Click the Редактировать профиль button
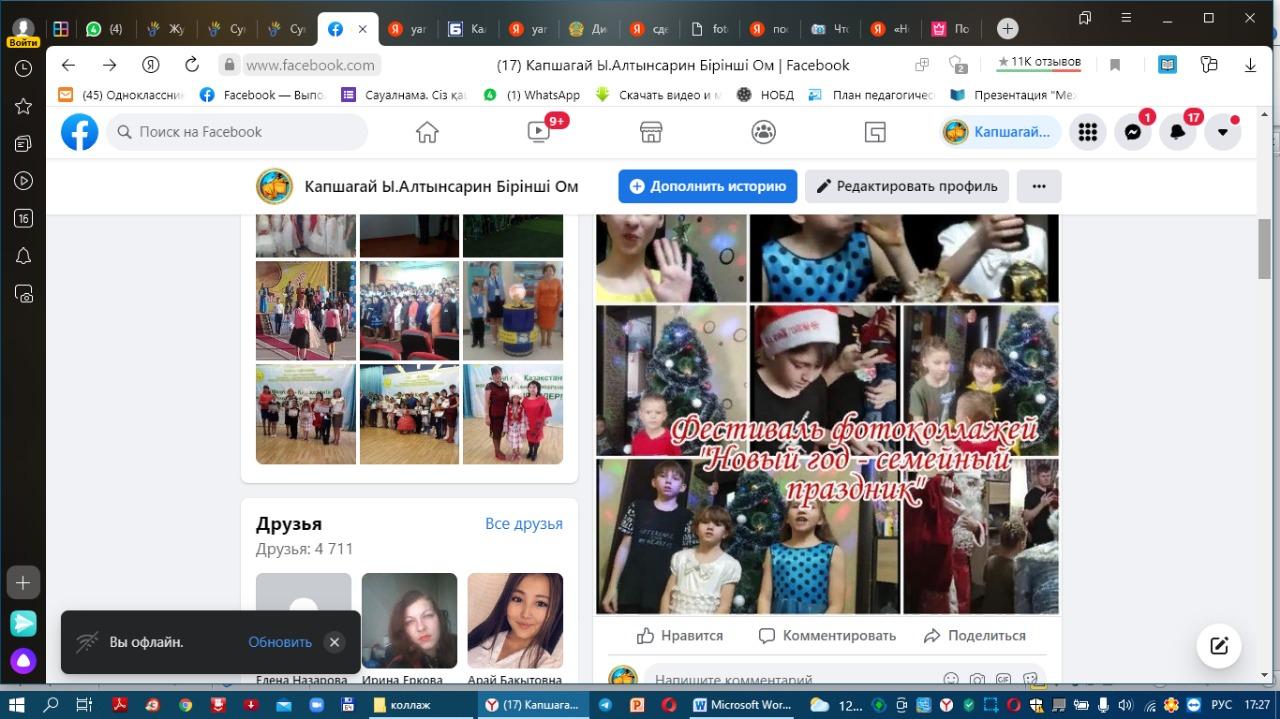The image size is (1280, 719). (x=906, y=186)
